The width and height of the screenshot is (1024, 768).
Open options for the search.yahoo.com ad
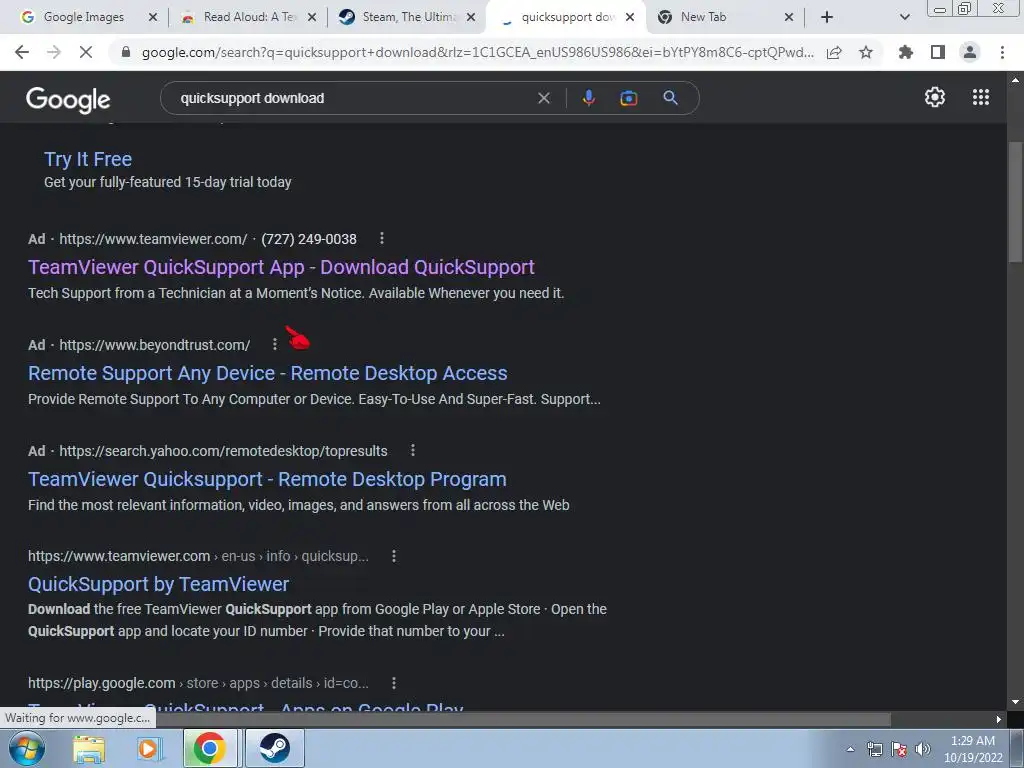pos(413,450)
